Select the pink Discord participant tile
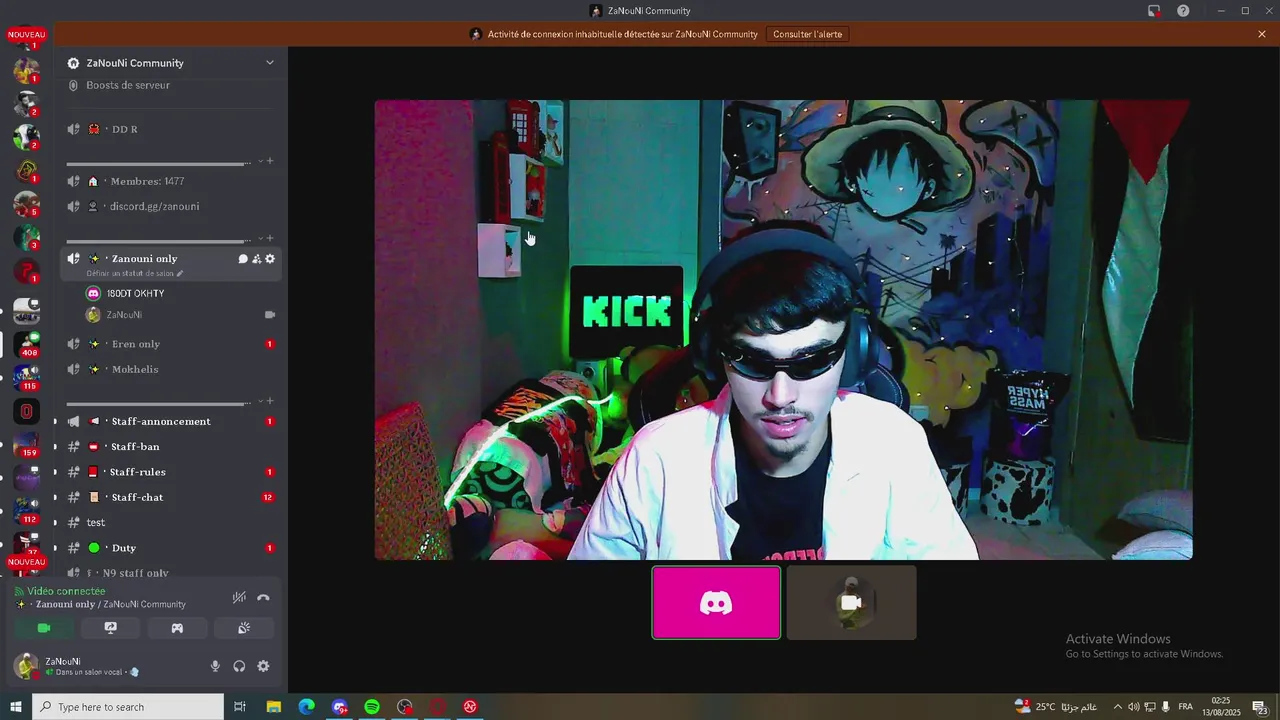This screenshot has height=720, width=1280. (716, 602)
